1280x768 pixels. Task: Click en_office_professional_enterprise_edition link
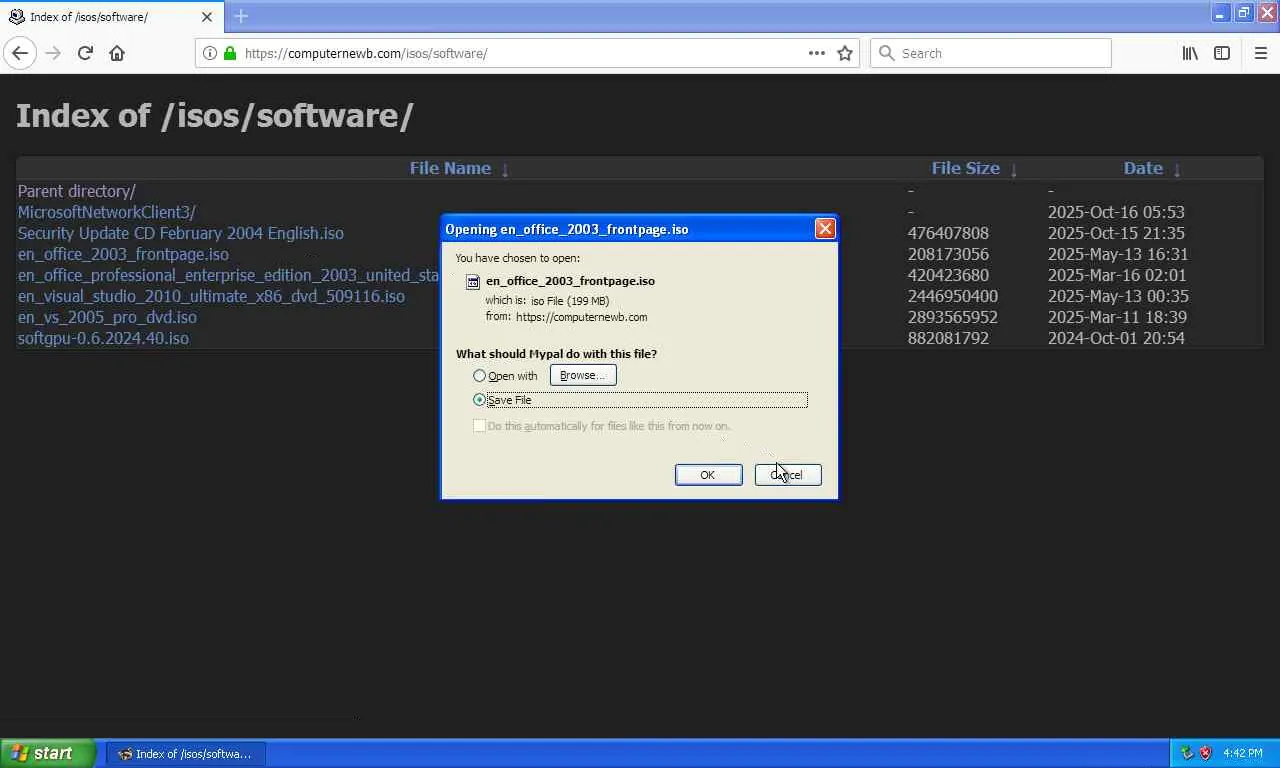[x=229, y=275]
